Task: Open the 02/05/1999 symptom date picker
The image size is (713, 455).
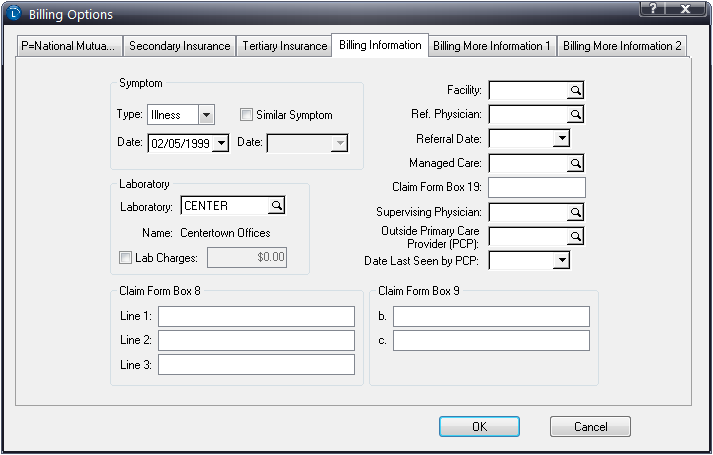Action: tap(221, 143)
